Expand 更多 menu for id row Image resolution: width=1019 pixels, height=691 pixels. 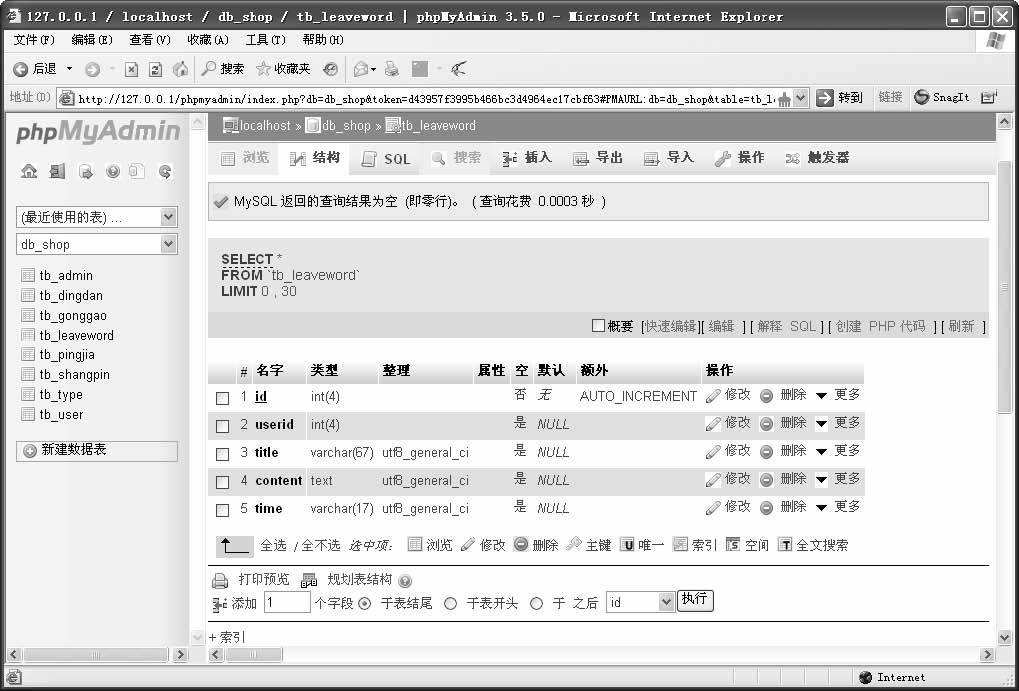point(838,395)
